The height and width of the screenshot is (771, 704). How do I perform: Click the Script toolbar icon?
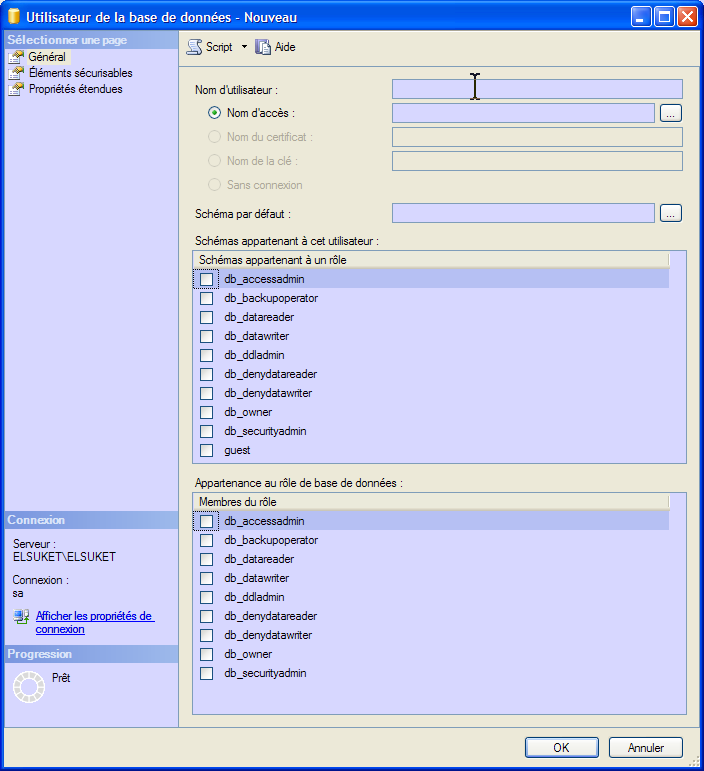(194, 47)
